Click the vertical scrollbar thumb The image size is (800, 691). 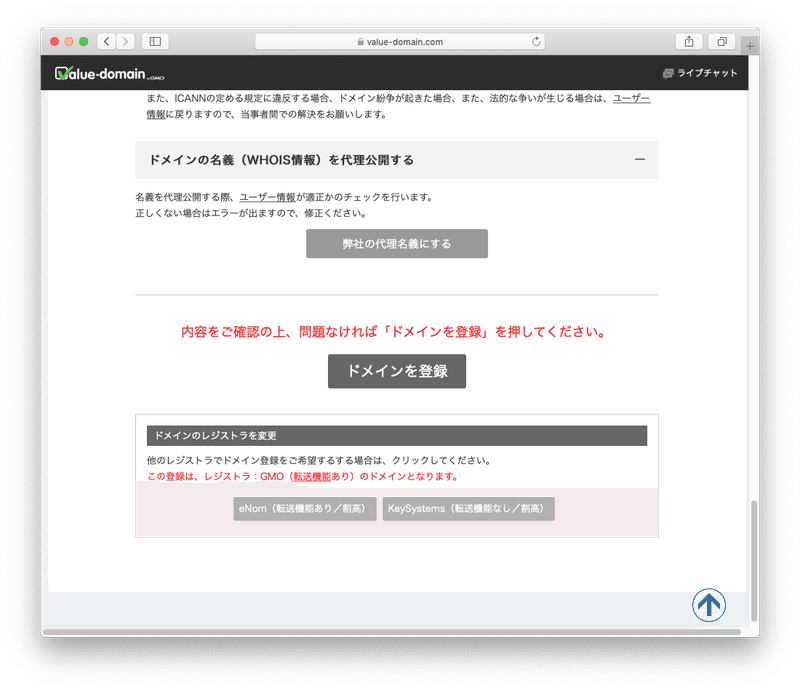tap(754, 561)
